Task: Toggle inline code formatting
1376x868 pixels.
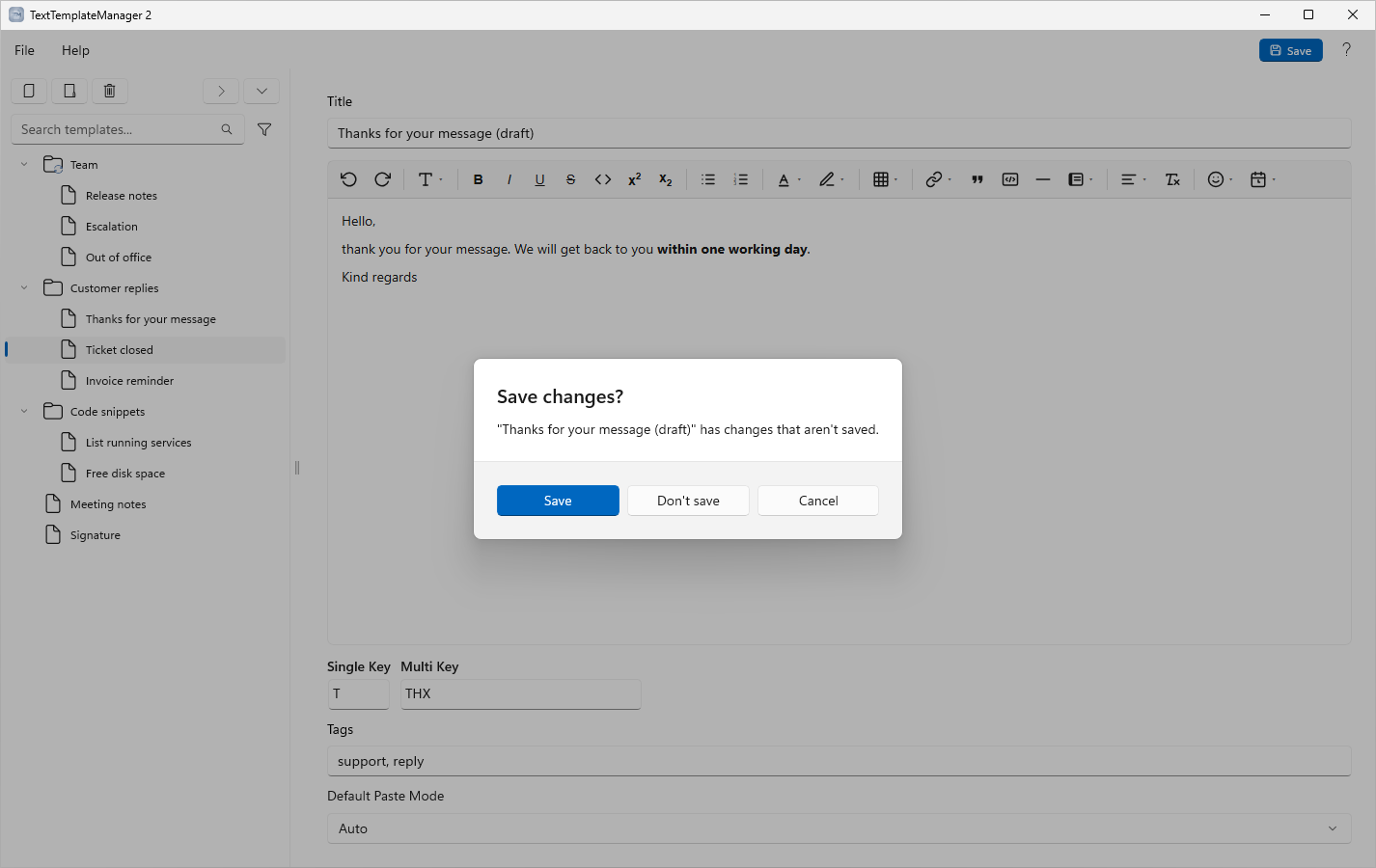Action: point(603,179)
